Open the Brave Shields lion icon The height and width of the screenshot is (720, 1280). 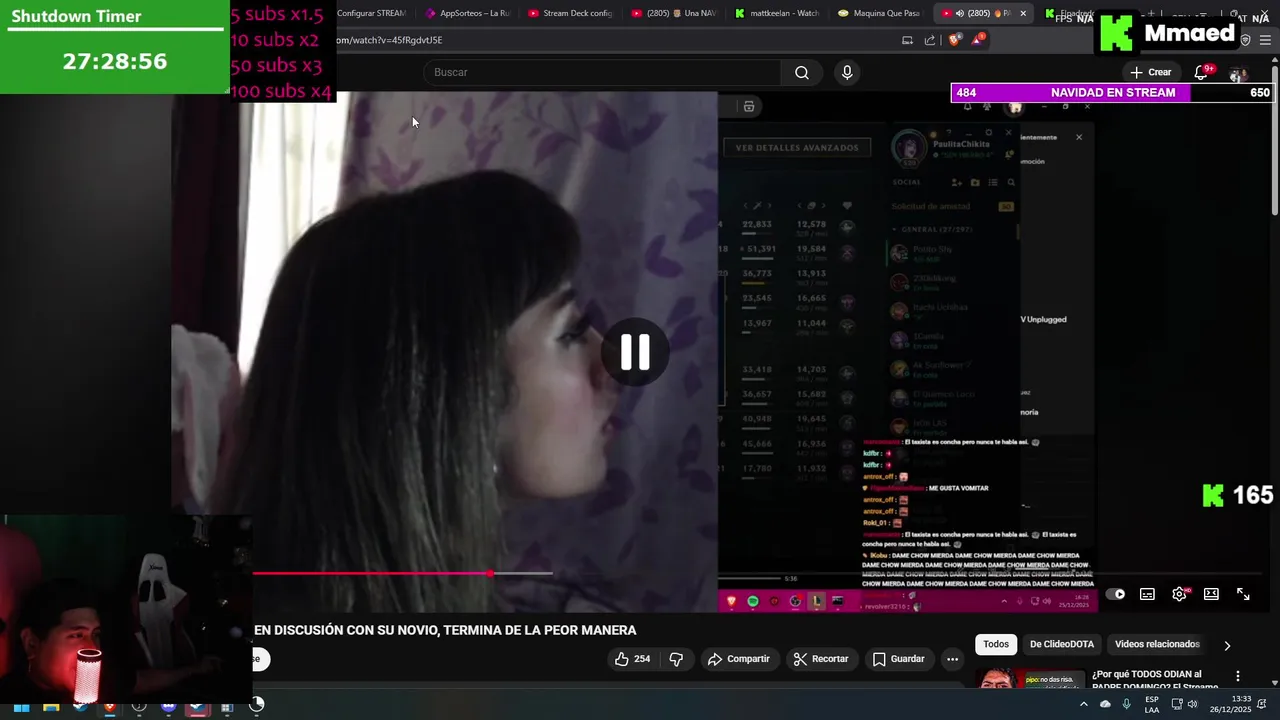pyautogui.click(x=954, y=40)
